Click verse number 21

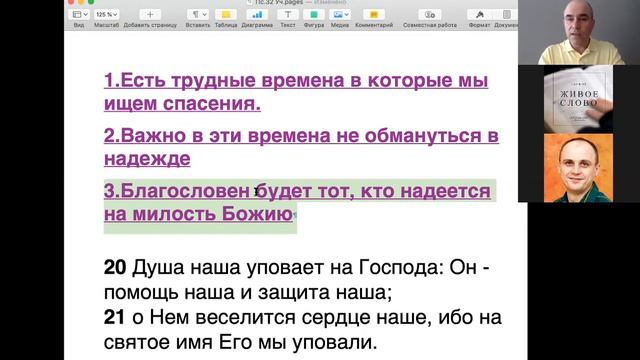(114, 318)
